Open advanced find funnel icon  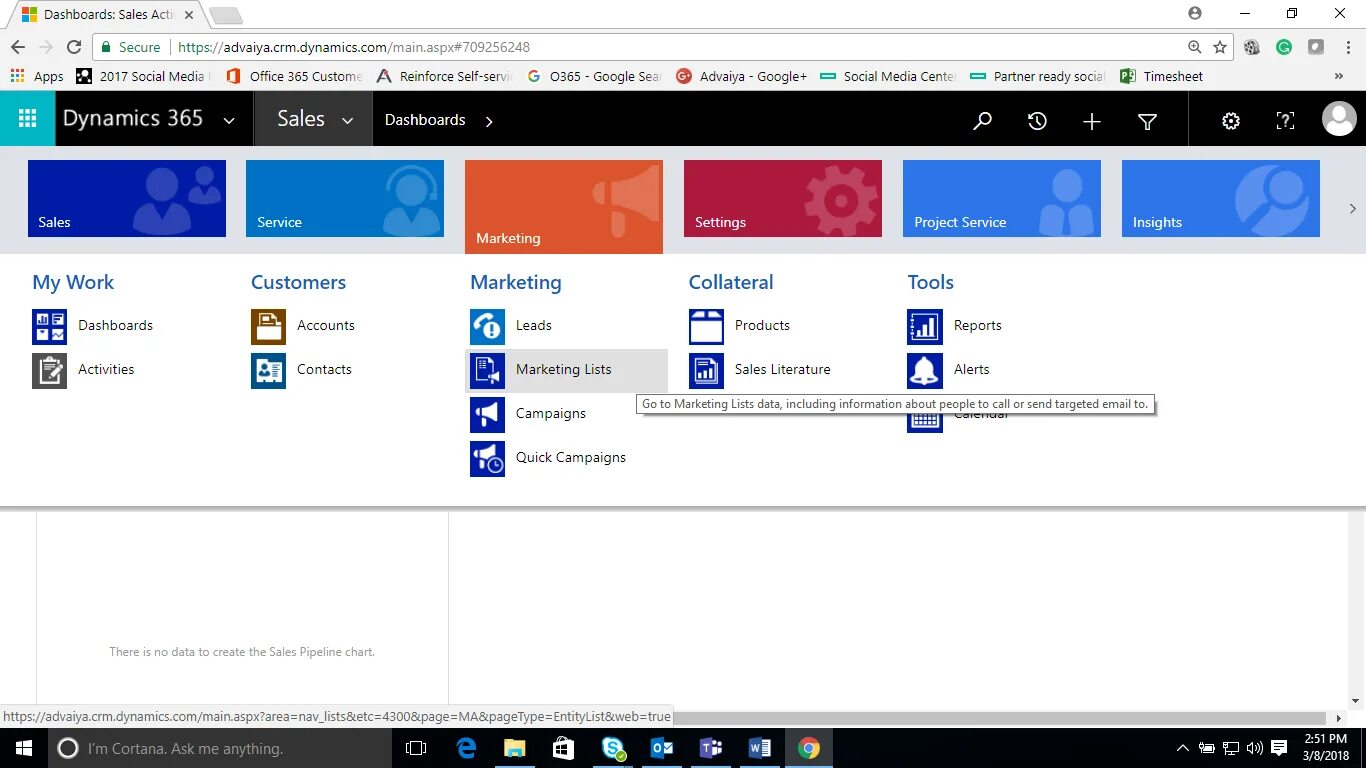click(x=1147, y=121)
